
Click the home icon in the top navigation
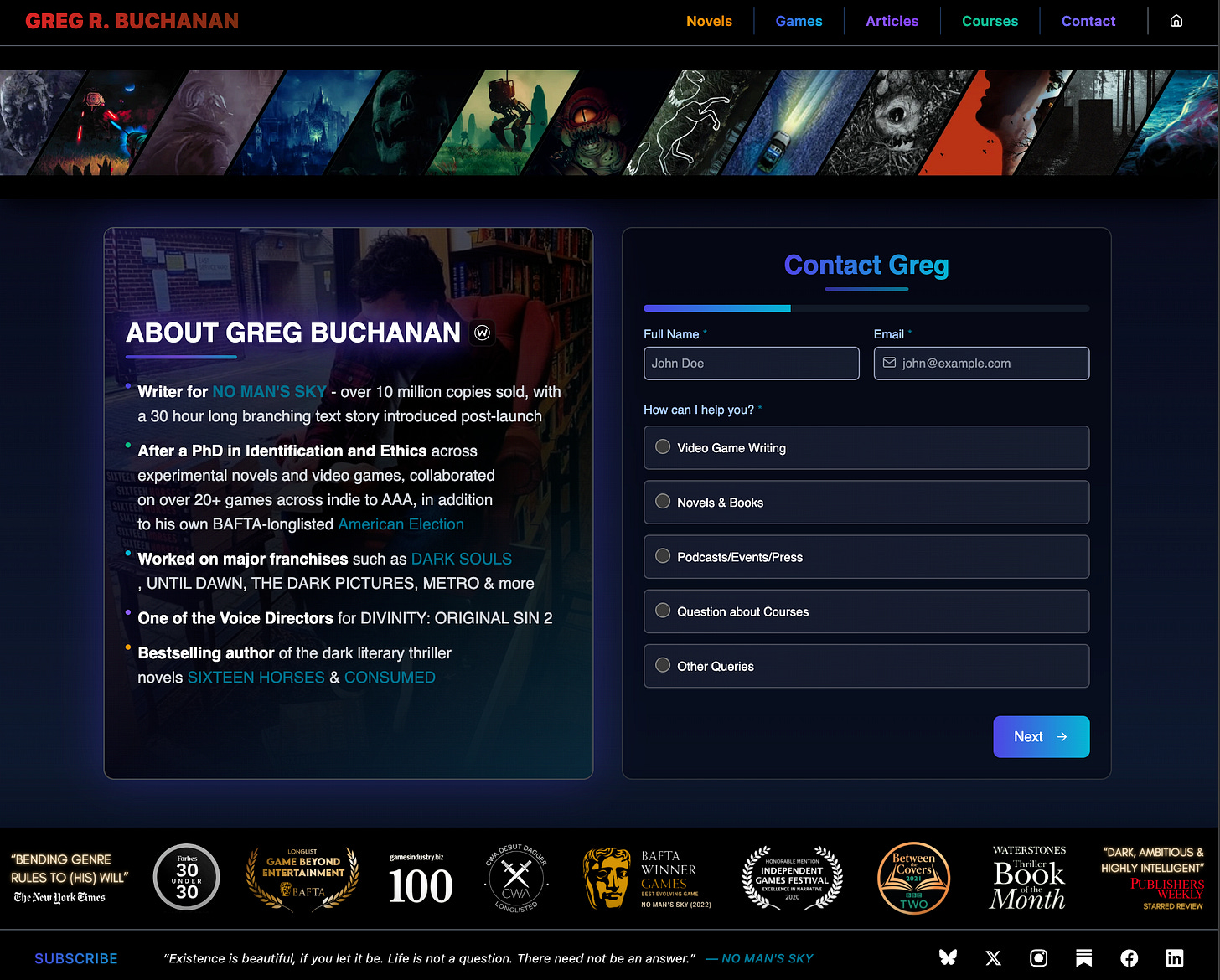[1176, 21]
